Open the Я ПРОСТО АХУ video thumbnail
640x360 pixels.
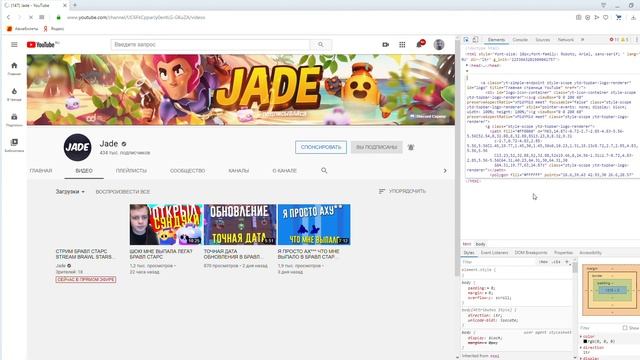[x=314, y=224]
